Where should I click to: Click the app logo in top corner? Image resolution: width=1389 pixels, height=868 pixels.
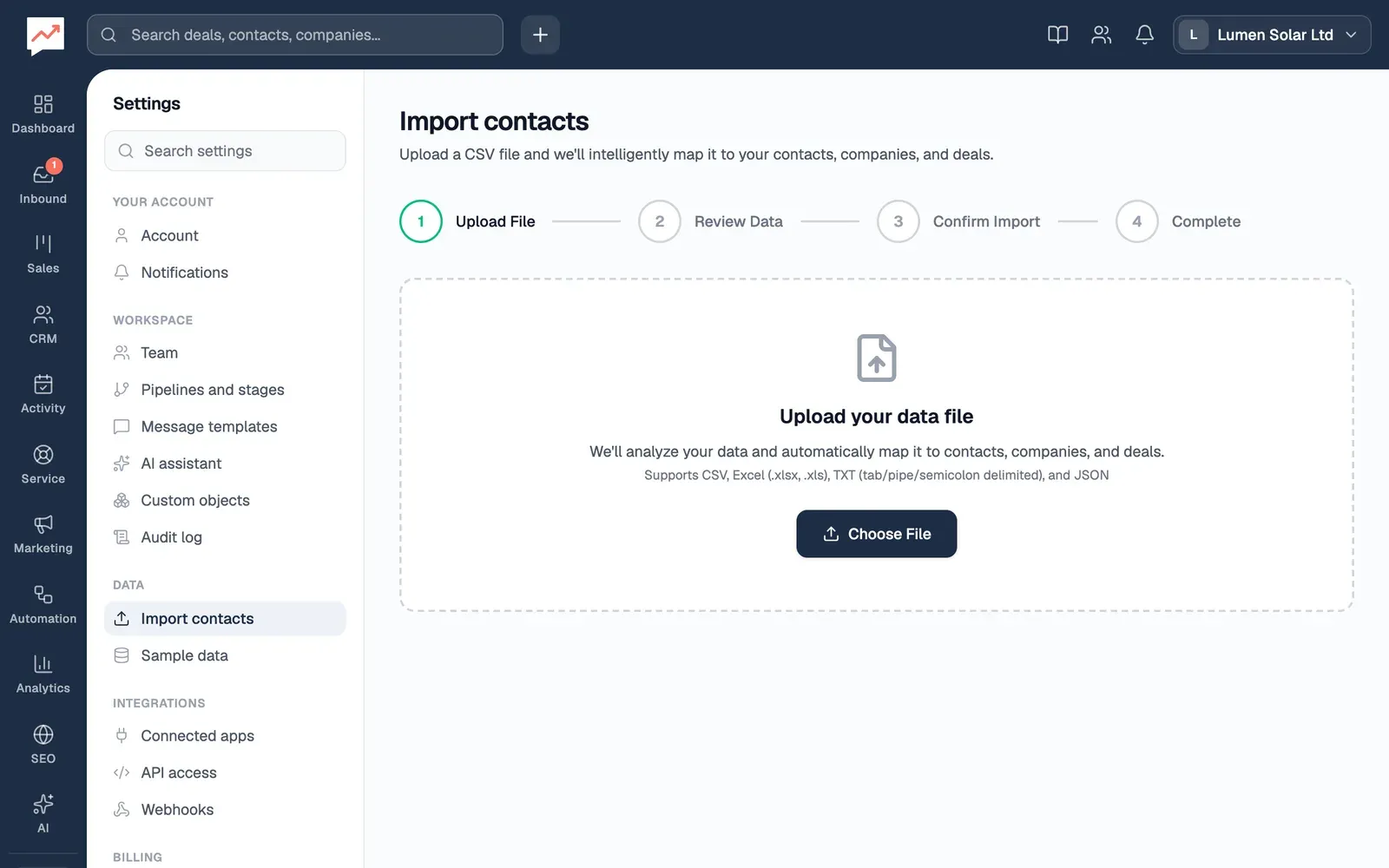(45, 36)
